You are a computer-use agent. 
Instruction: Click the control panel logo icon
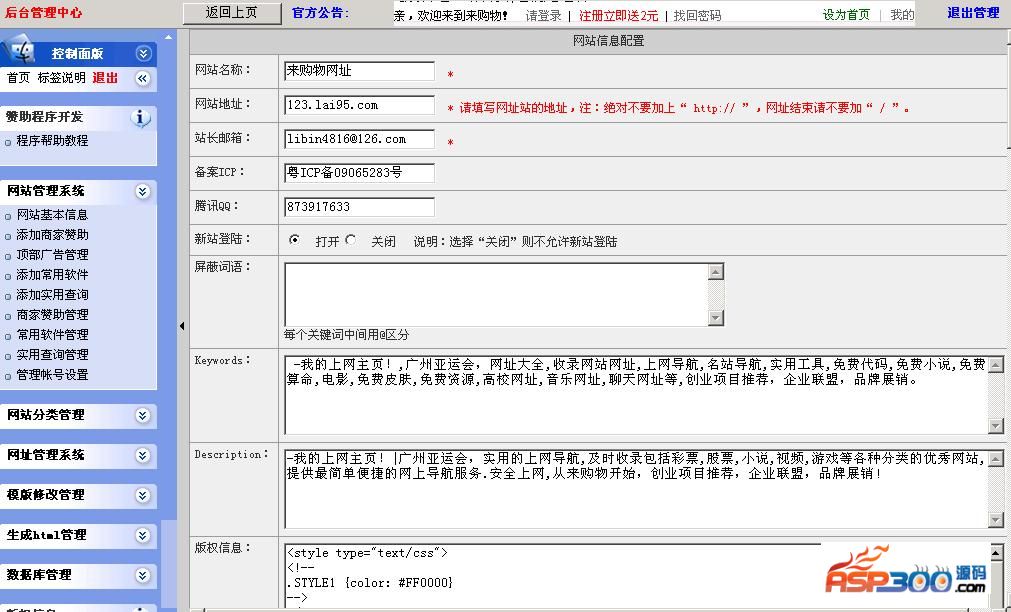(x=22, y=53)
